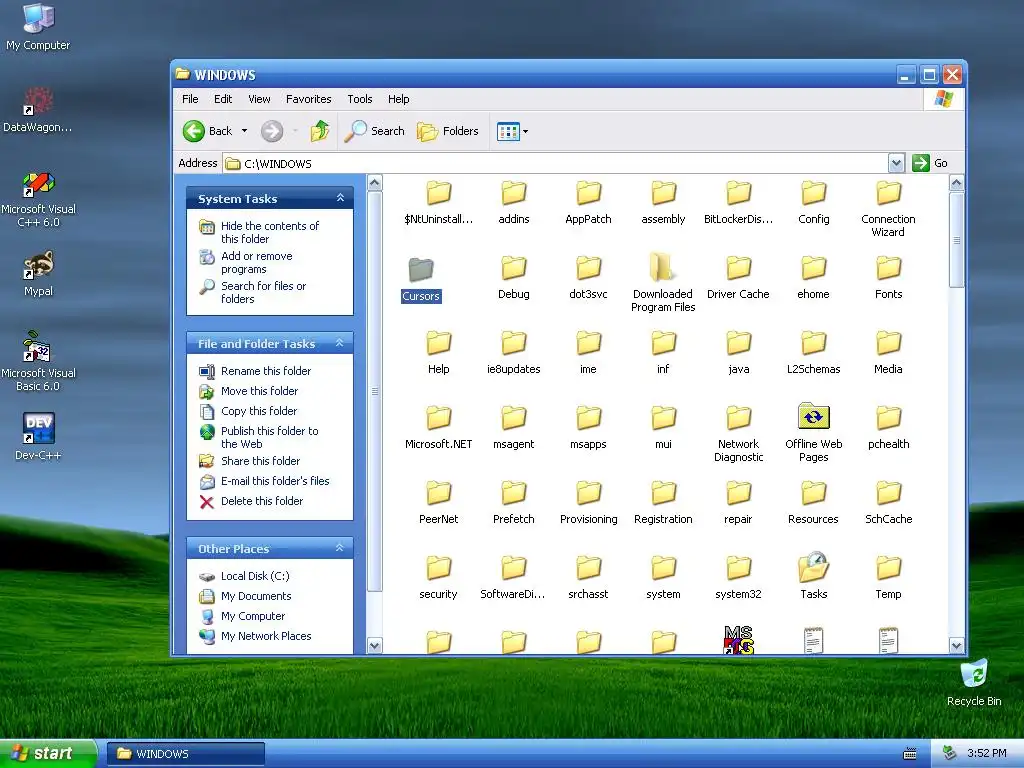Select the Microsoft.NET folder
The height and width of the screenshot is (768, 1024).
click(438, 427)
